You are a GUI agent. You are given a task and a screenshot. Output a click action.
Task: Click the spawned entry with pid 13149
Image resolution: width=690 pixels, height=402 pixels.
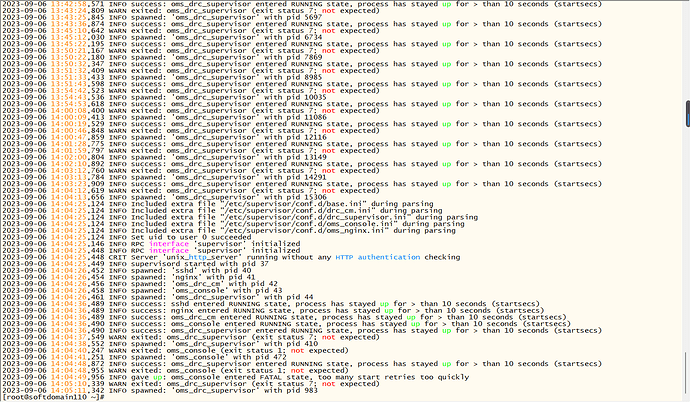point(164,157)
